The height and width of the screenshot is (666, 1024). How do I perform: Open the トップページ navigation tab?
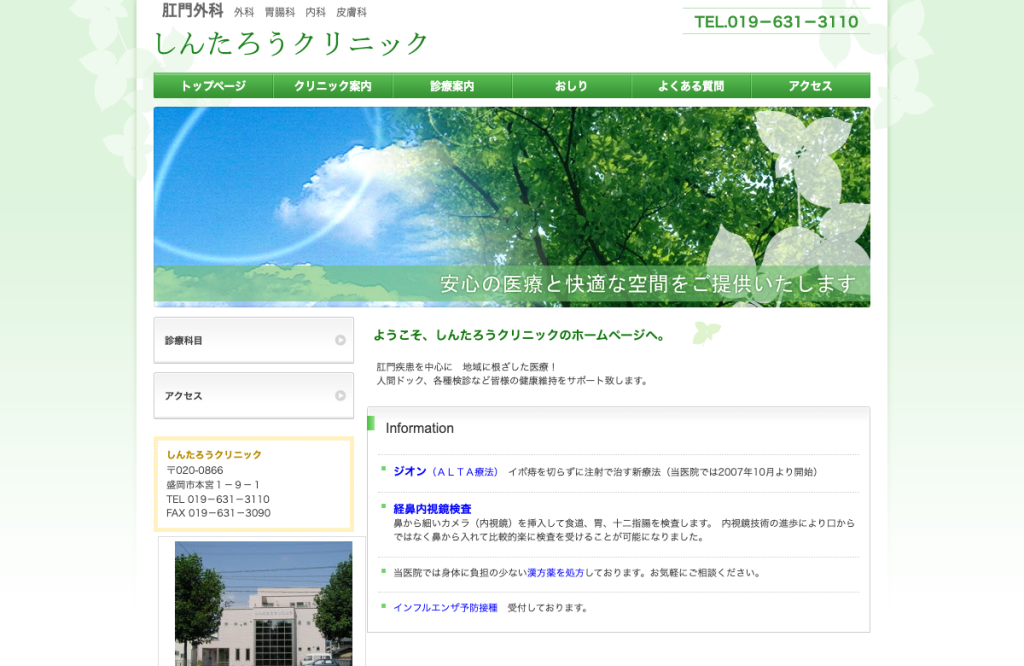[x=214, y=86]
